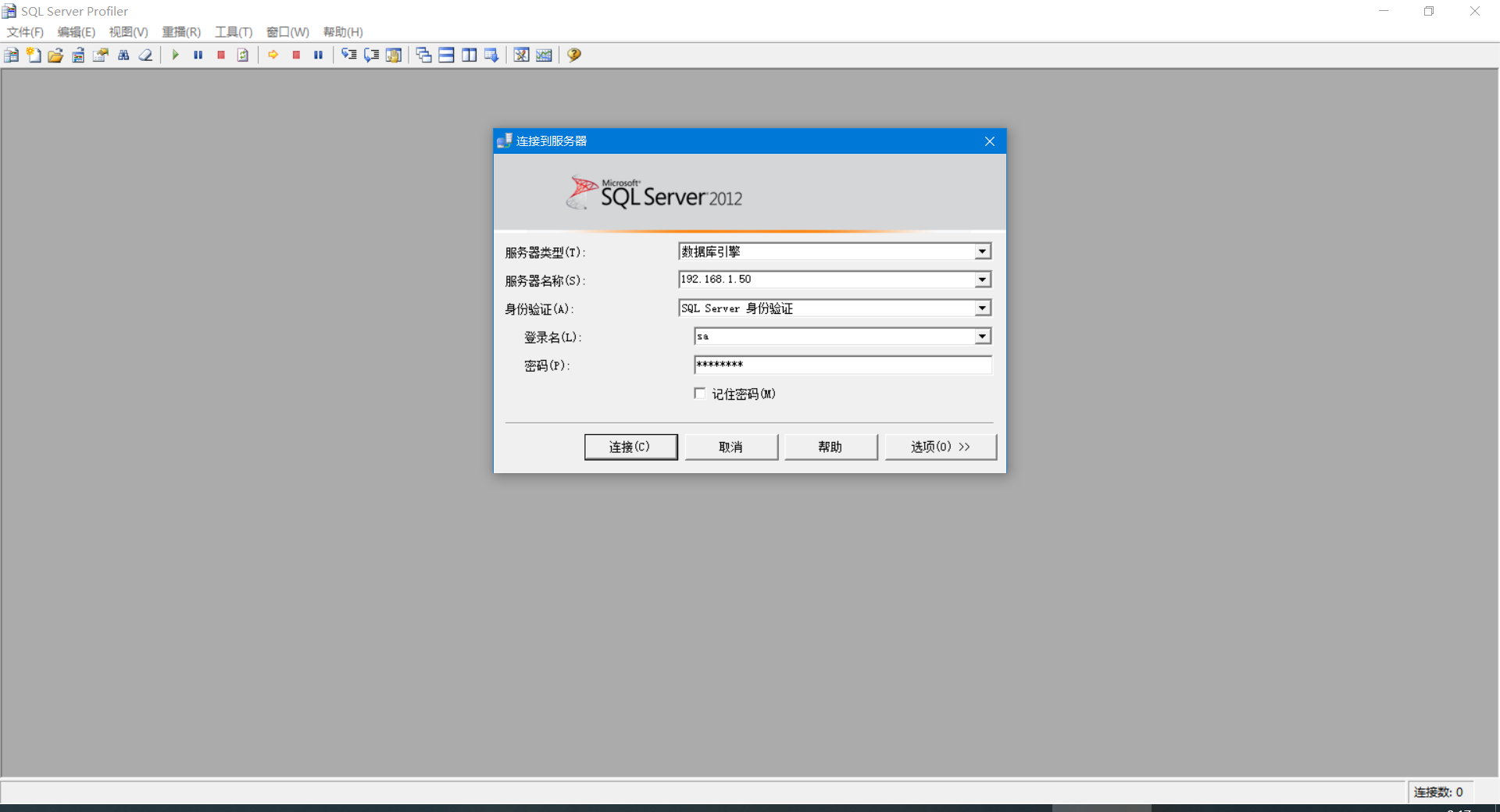Toggle the 记住密码 checkbox

[700, 394]
